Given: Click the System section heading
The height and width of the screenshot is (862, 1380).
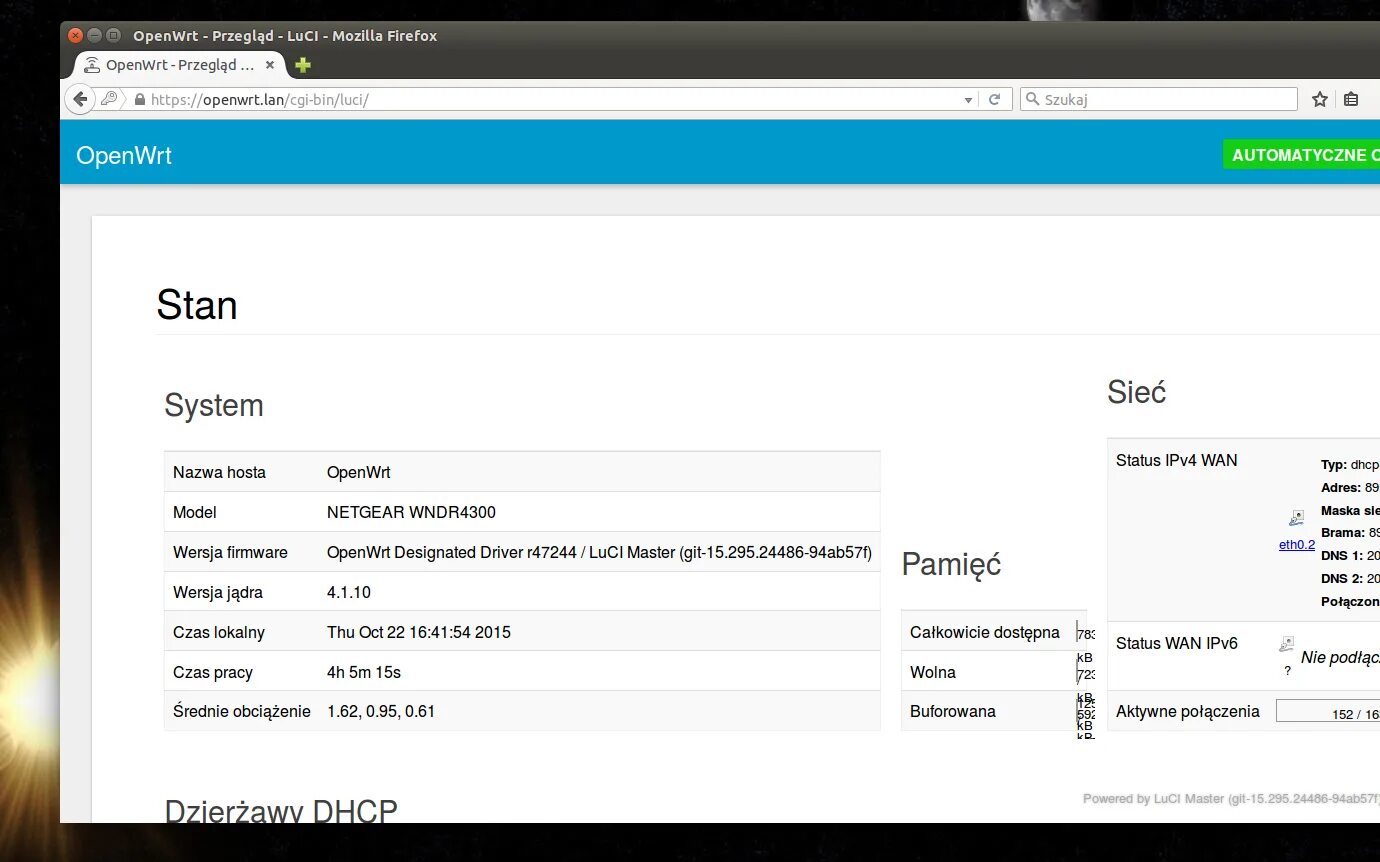Looking at the screenshot, I should (x=214, y=405).
